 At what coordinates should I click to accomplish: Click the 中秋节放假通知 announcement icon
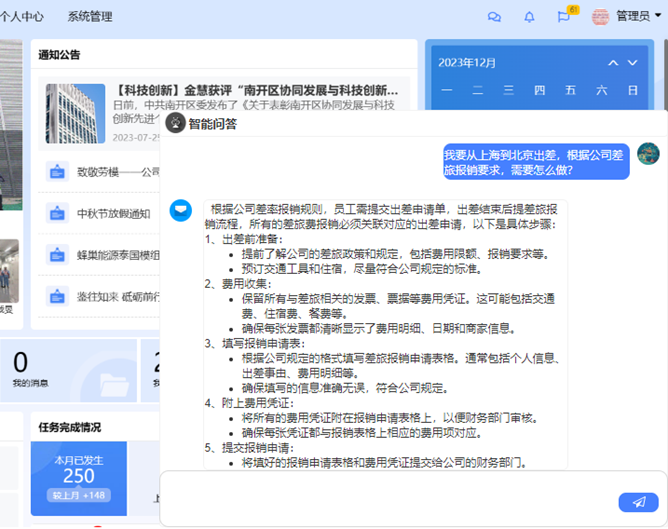tap(56, 213)
